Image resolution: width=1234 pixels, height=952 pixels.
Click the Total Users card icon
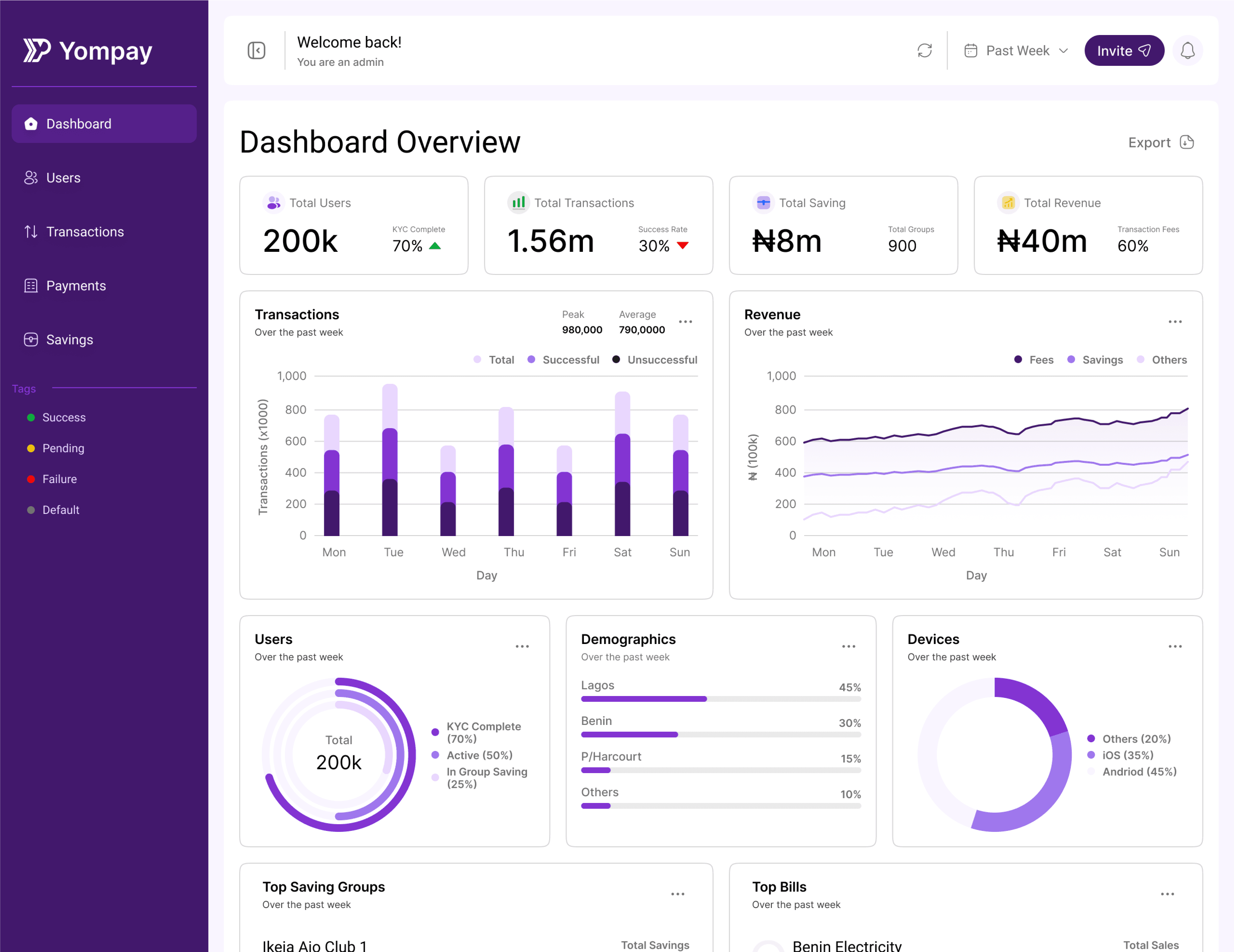click(x=273, y=203)
